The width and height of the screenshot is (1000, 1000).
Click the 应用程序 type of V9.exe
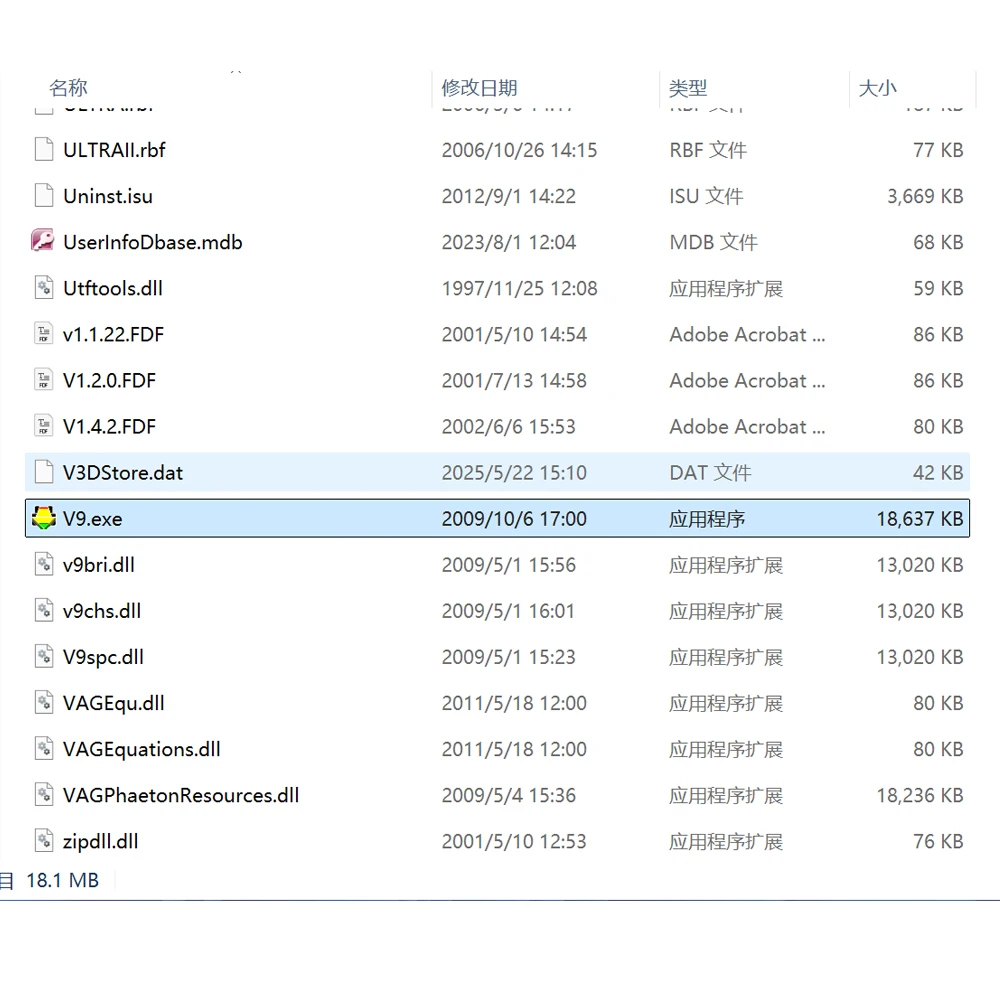[x=707, y=518]
